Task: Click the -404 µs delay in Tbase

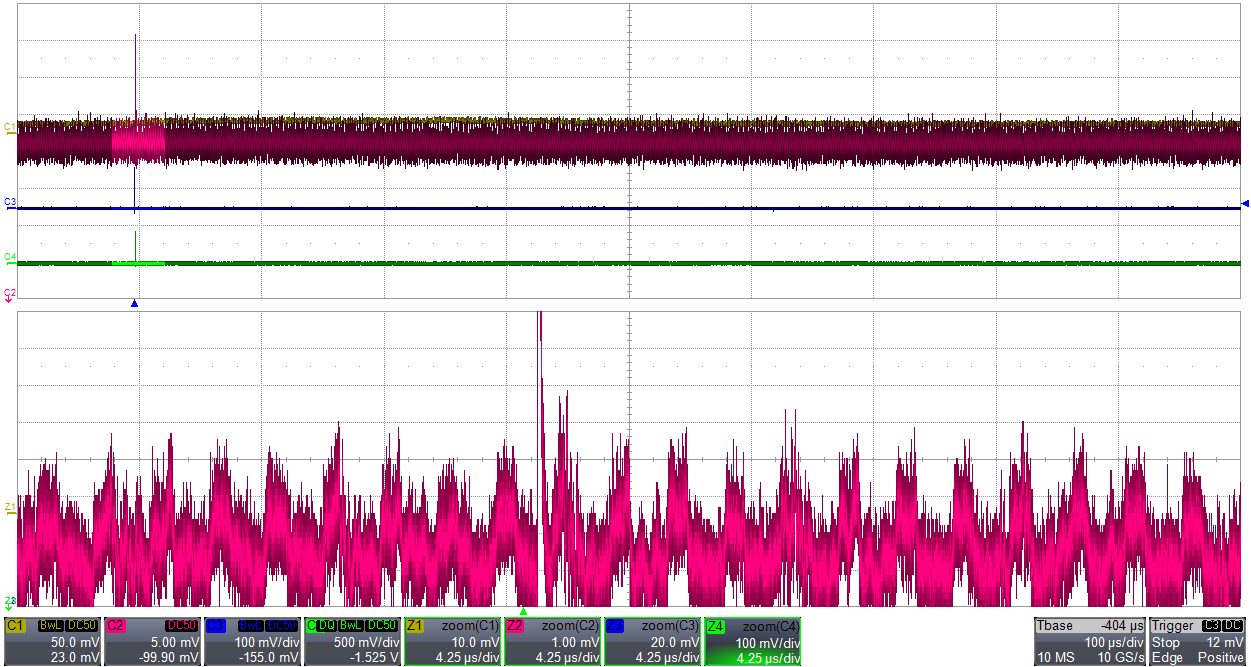Action: (x=1123, y=626)
